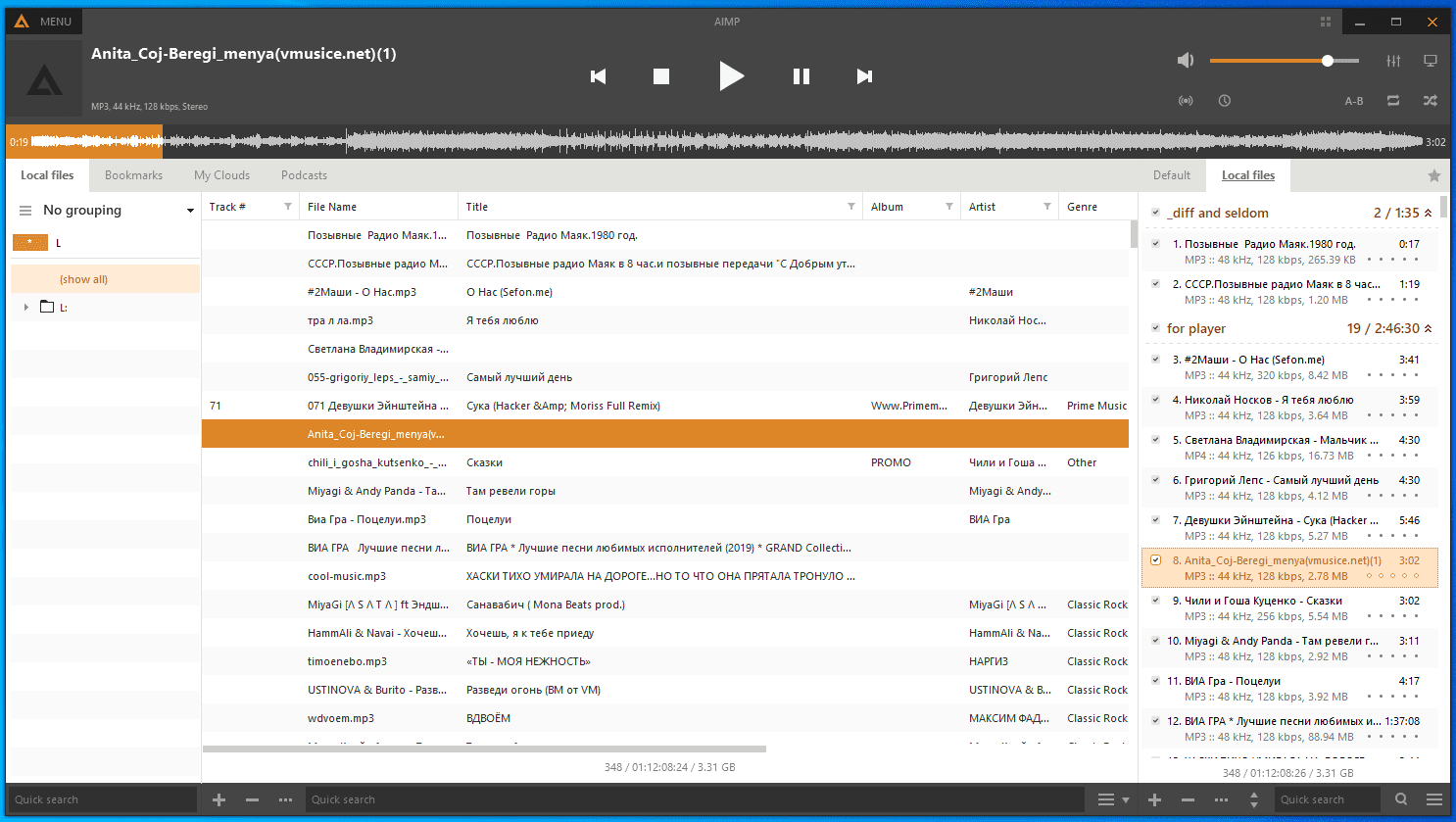Click the monitor visualization icon
Viewport: 1456px width, 822px height.
coord(1431,61)
